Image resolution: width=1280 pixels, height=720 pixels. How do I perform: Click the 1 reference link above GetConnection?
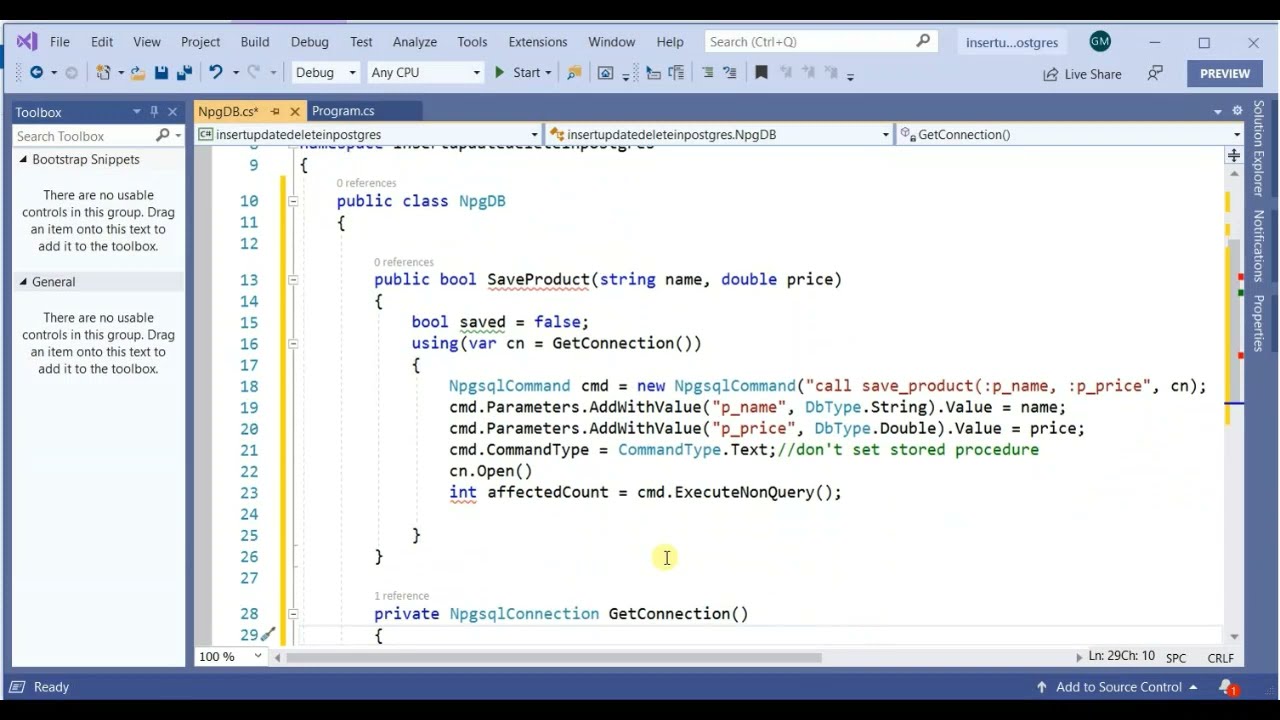[x=401, y=596]
